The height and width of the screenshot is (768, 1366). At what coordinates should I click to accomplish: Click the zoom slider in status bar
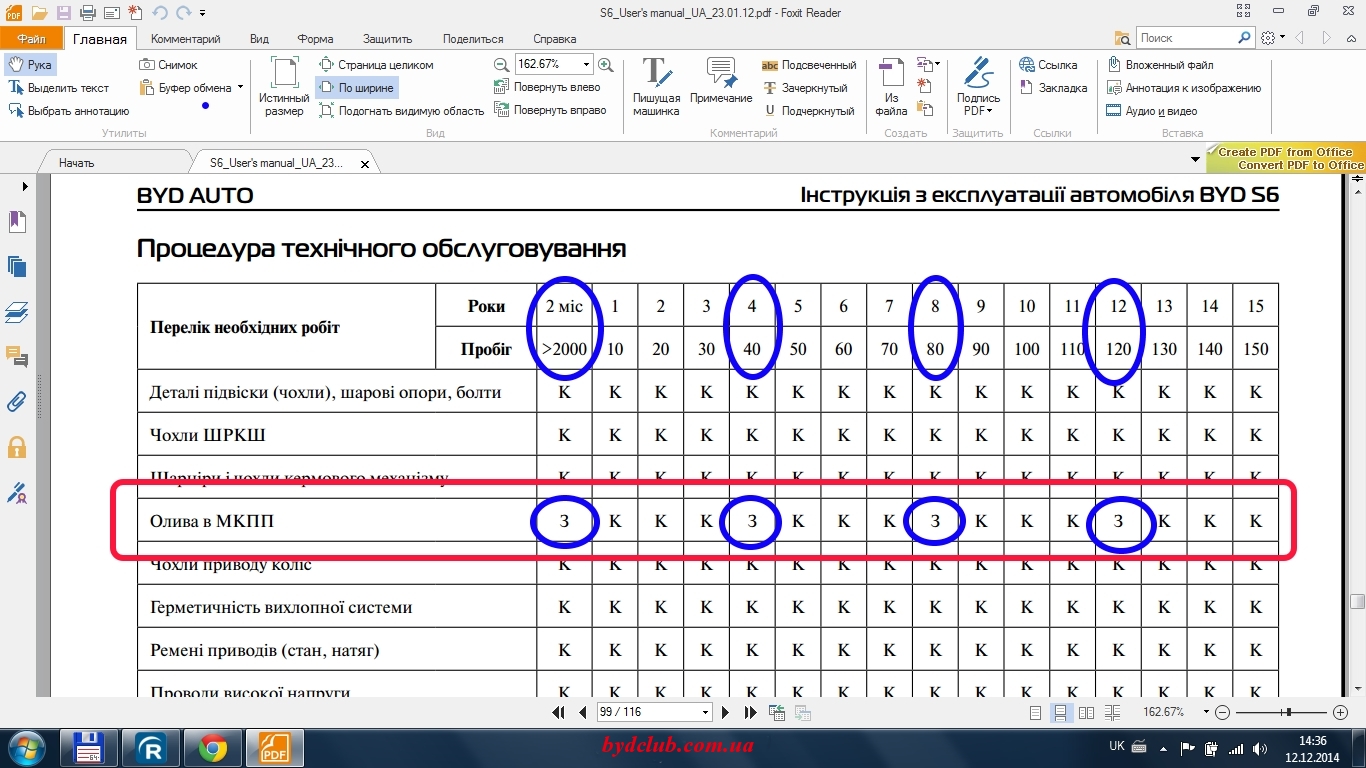click(x=1289, y=712)
